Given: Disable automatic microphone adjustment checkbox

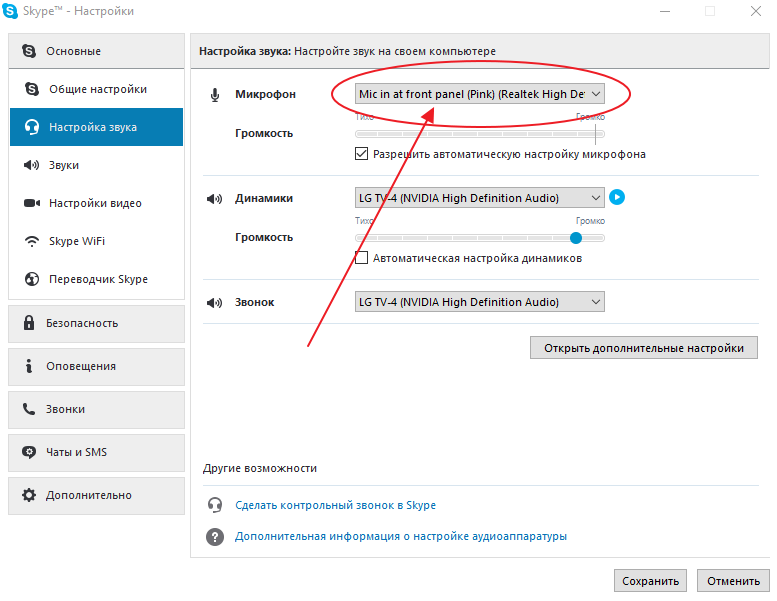Looking at the screenshot, I should pyautogui.click(x=362, y=154).
